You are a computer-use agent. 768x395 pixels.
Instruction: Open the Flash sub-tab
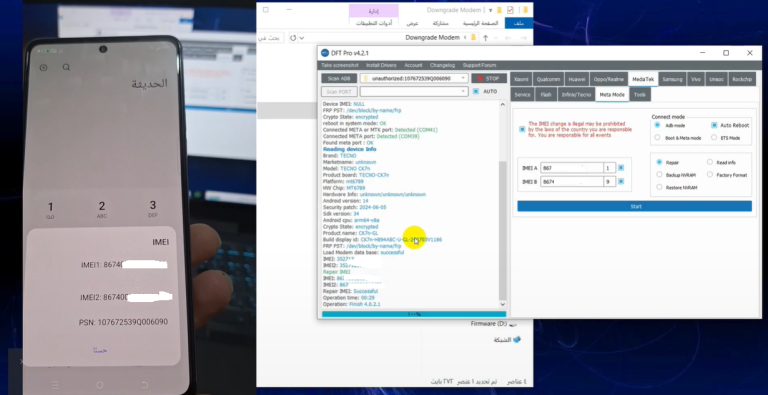[546, 95]
